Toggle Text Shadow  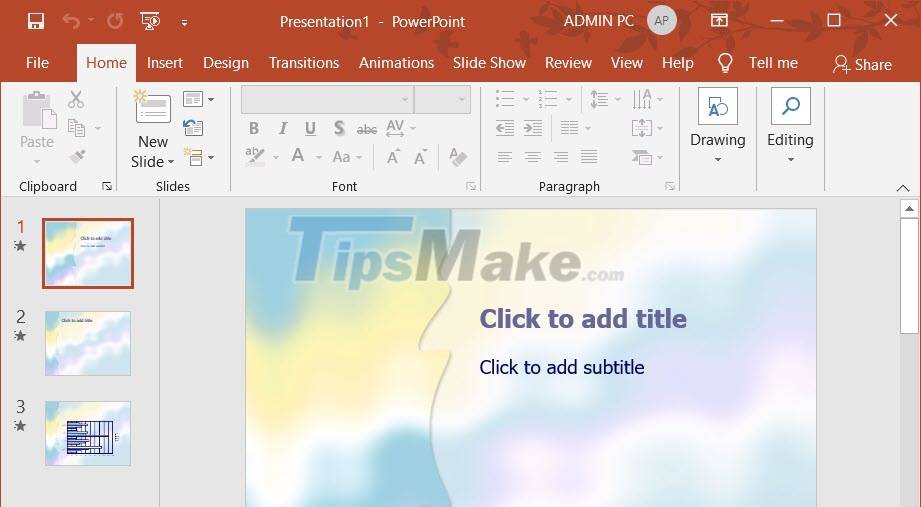pos(339,127)
